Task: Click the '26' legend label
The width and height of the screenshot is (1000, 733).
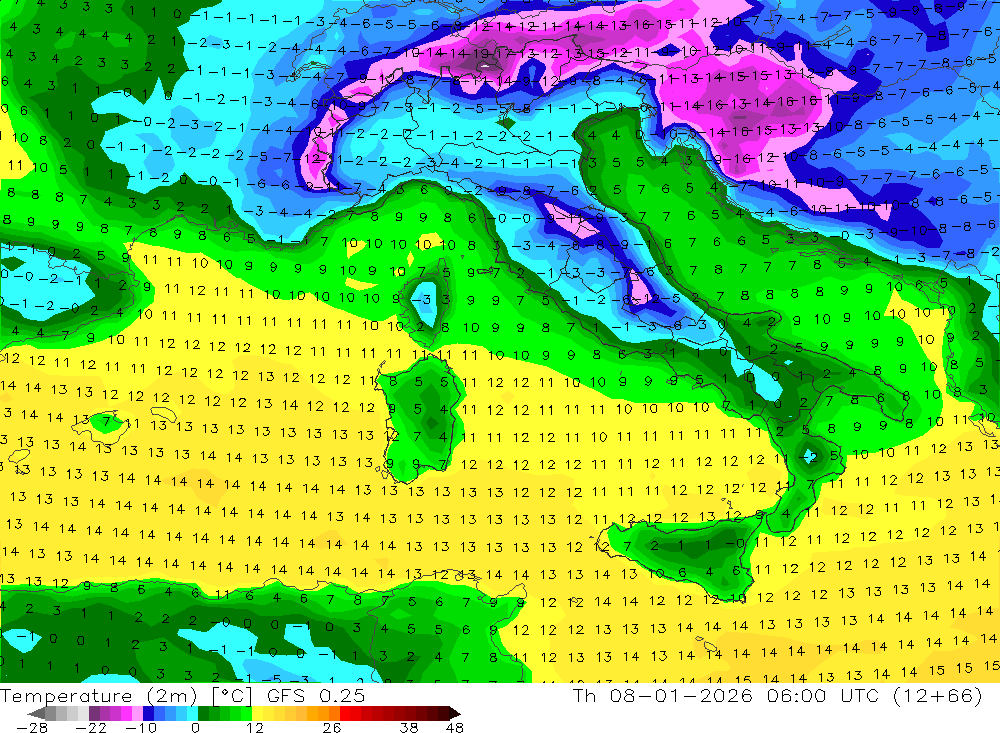Action: [x=332, y=728]
